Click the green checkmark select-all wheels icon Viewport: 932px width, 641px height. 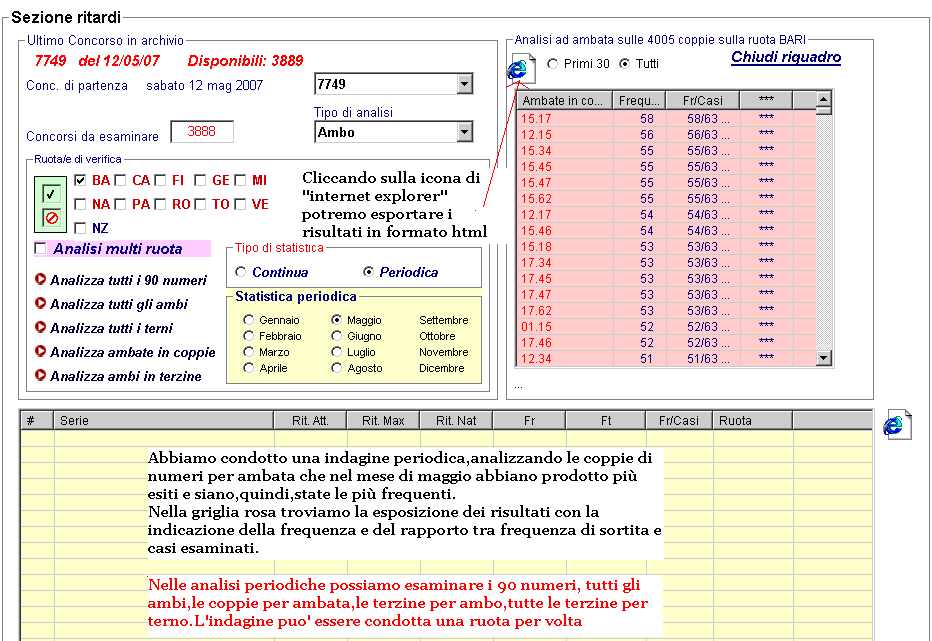[x=51, y=194]
